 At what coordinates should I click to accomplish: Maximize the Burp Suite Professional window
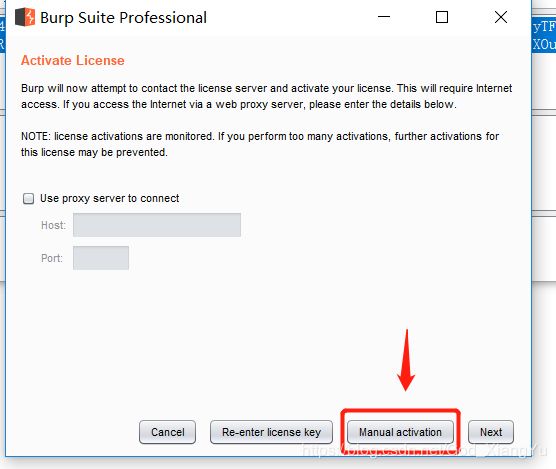(441, 17)
